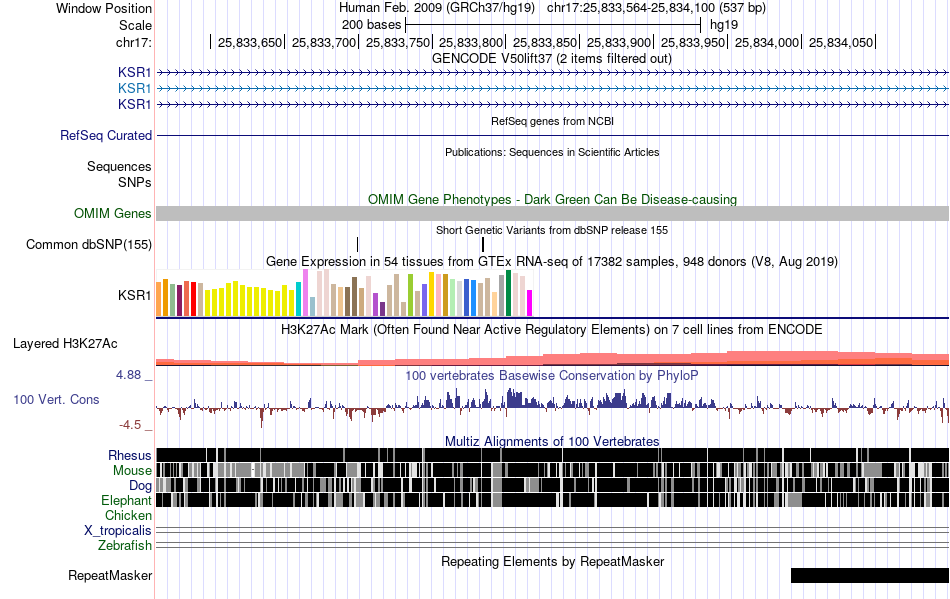Click the 4.88 conservation axis value

128,375
